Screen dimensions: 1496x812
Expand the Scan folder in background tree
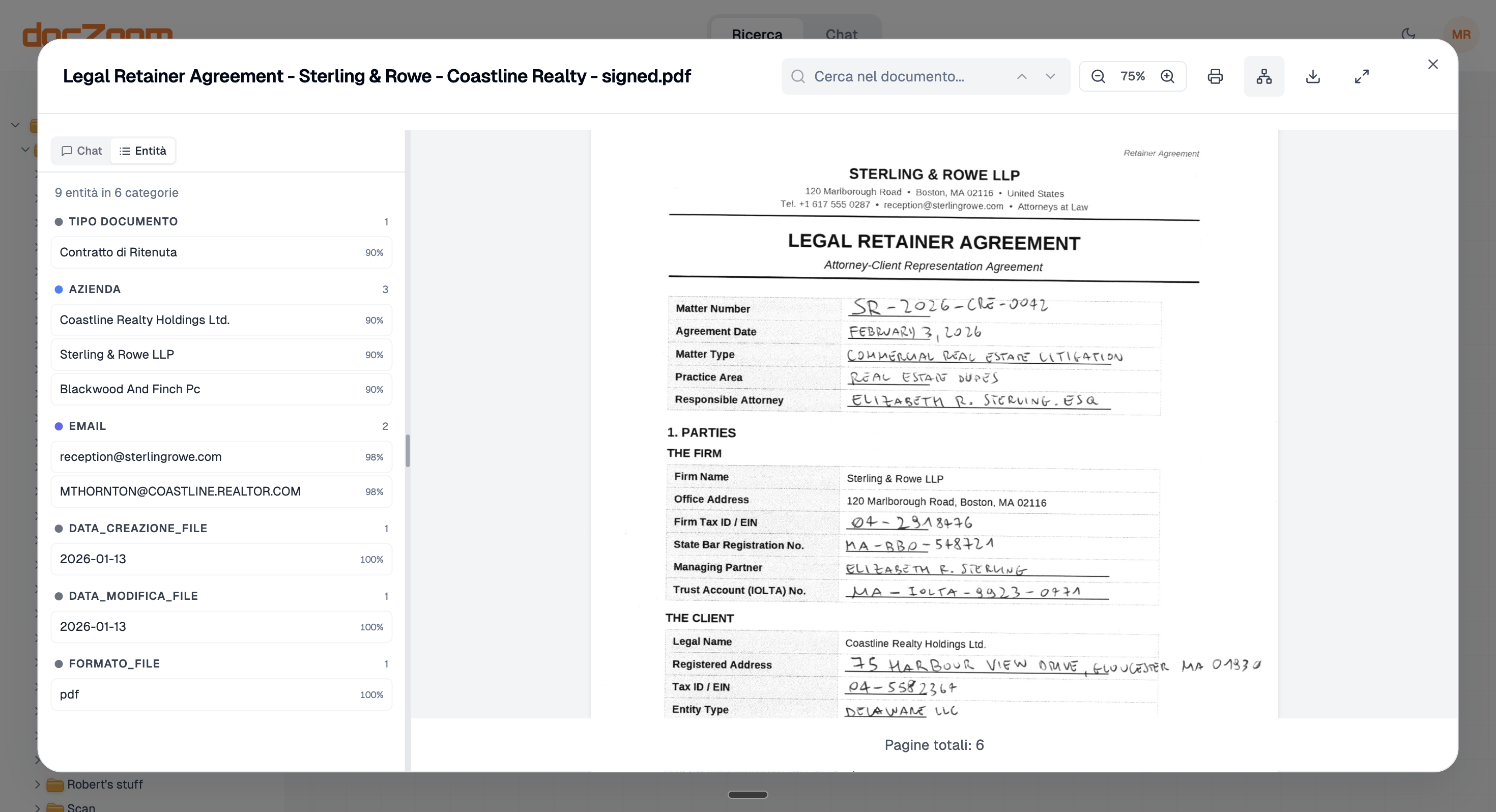click(x=37, y=807)
